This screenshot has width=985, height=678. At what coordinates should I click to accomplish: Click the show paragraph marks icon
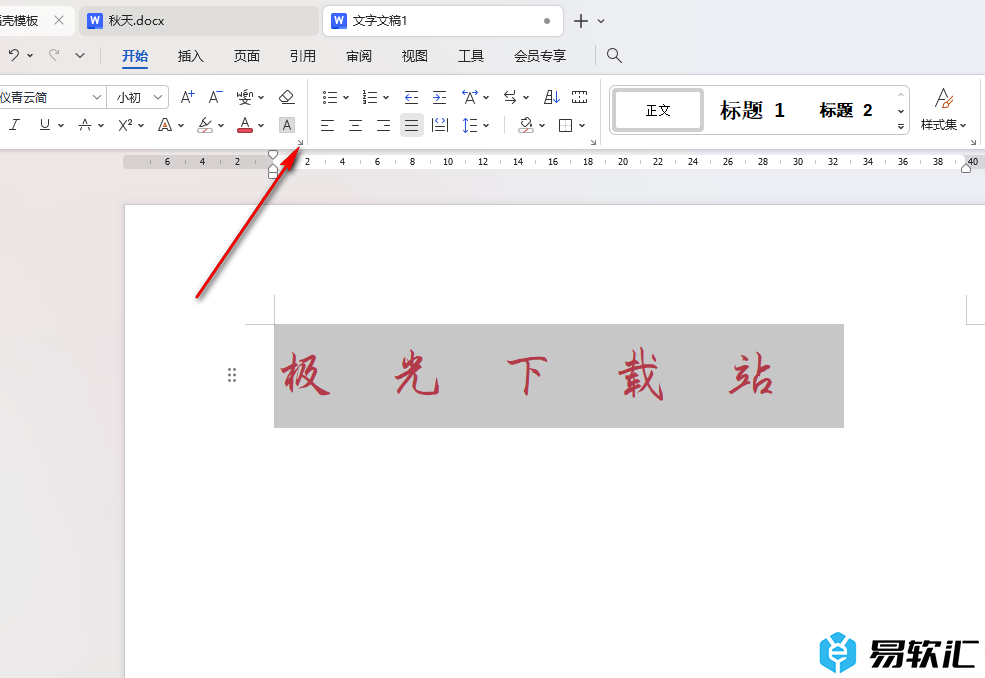[580, 97]
